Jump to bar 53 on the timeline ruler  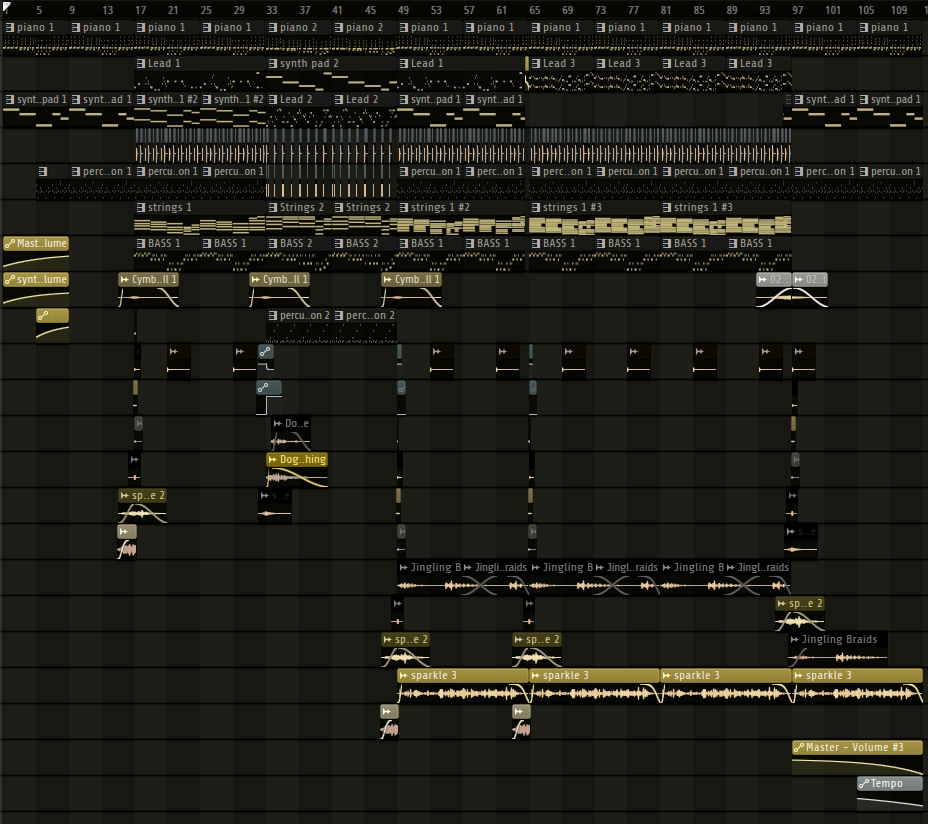click(436, 10)
